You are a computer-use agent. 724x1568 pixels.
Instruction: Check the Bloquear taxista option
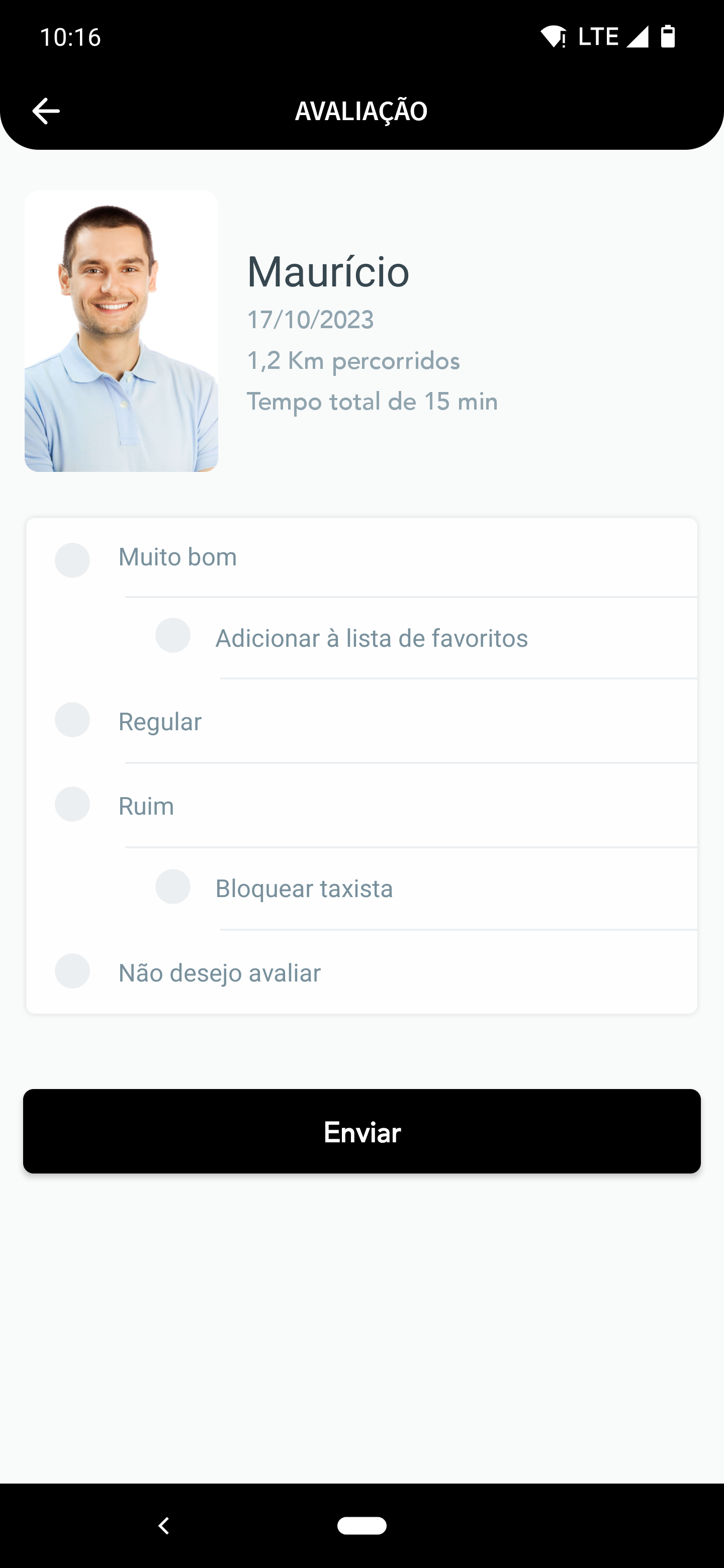173,886
